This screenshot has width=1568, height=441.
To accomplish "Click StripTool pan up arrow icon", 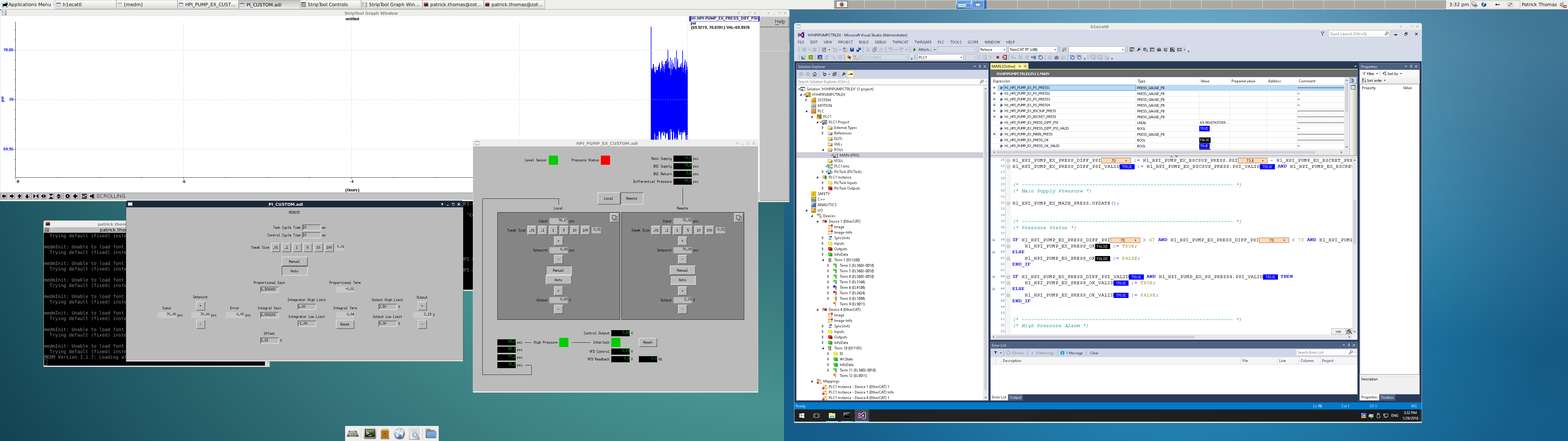I will coord(20,196).
